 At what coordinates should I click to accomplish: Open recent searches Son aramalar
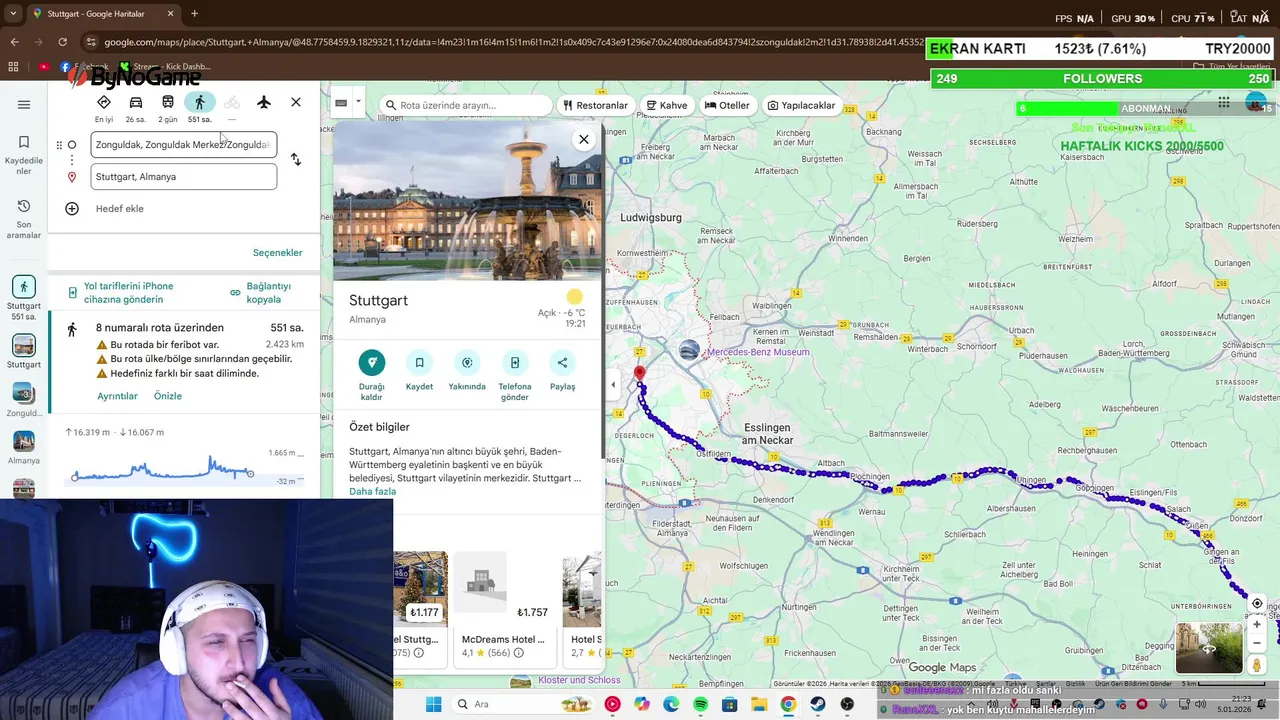tap(24, 220)
